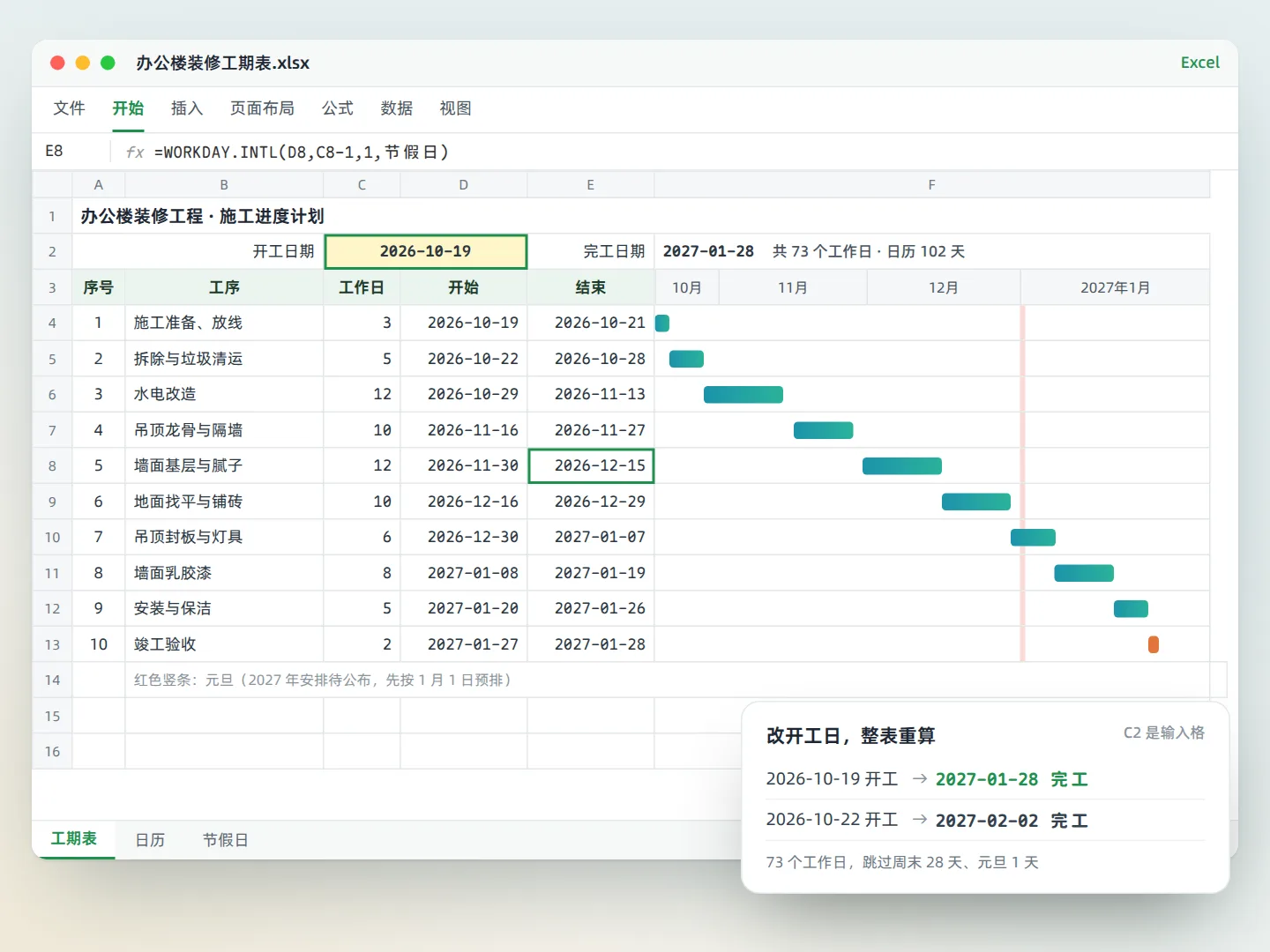Click the 水电改造 Gantt bar

pos(743,395)
